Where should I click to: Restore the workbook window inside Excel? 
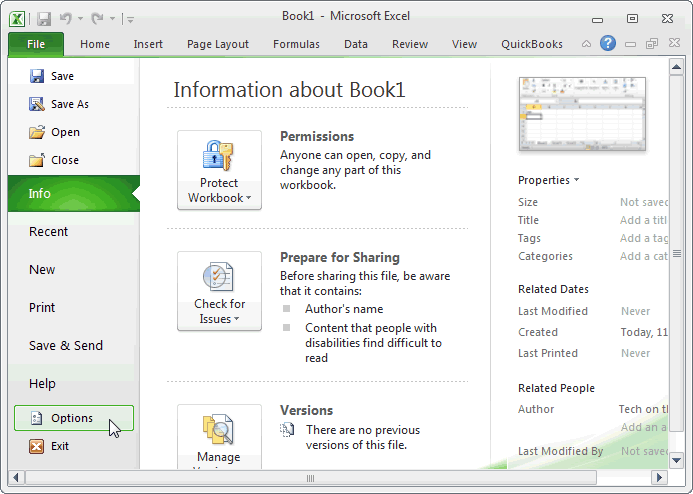(x=652, y=43)
